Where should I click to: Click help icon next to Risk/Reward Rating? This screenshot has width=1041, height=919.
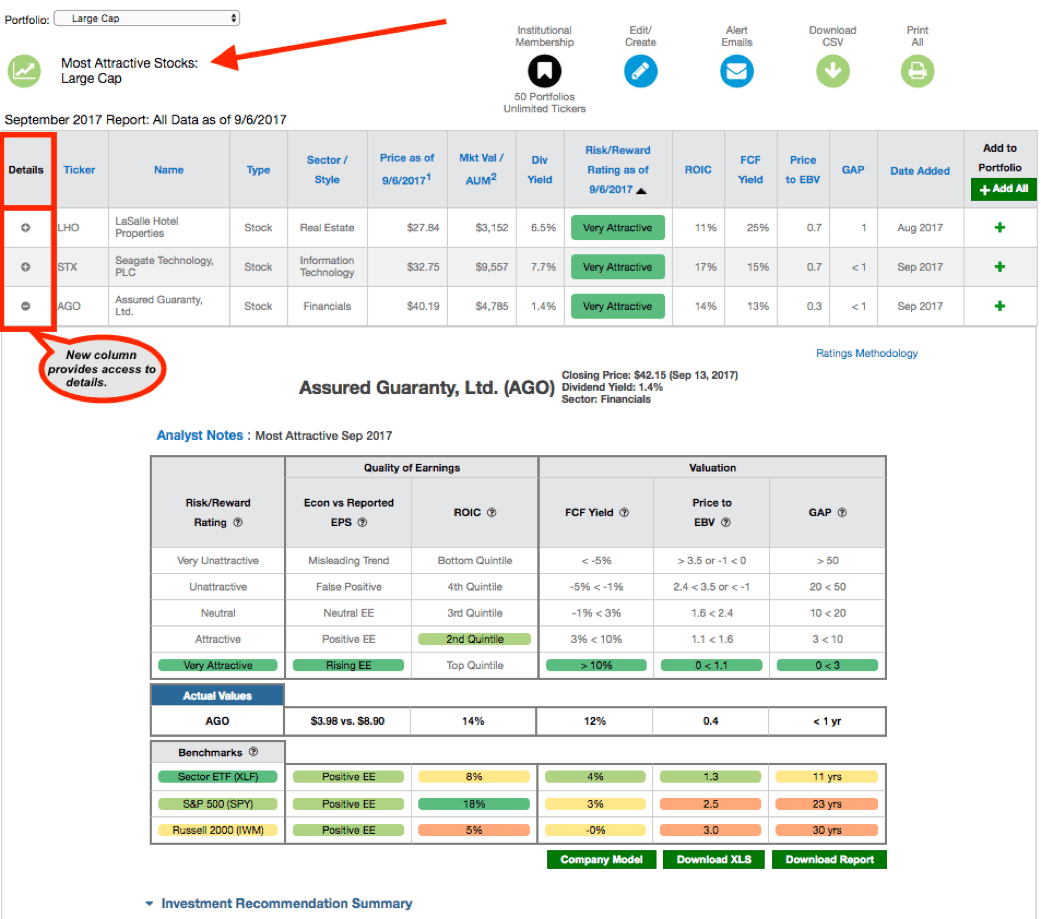(x=238, y=523)
